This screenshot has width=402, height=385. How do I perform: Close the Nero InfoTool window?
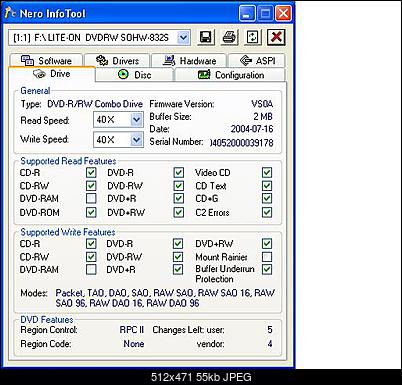point(284,14)
